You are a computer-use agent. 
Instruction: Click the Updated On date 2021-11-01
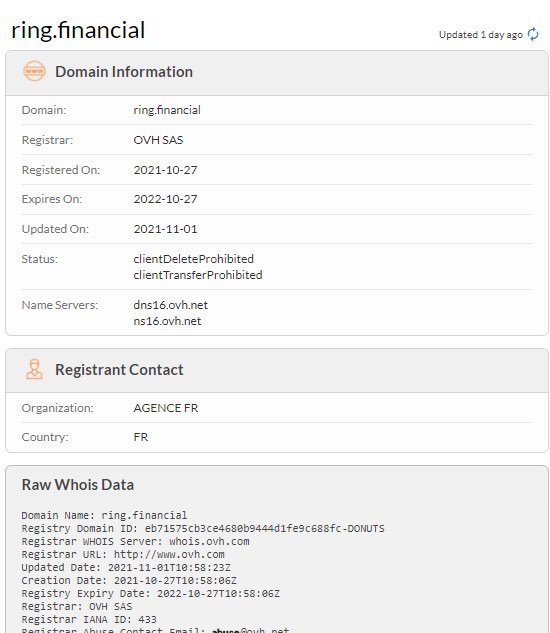click(166, 229)
